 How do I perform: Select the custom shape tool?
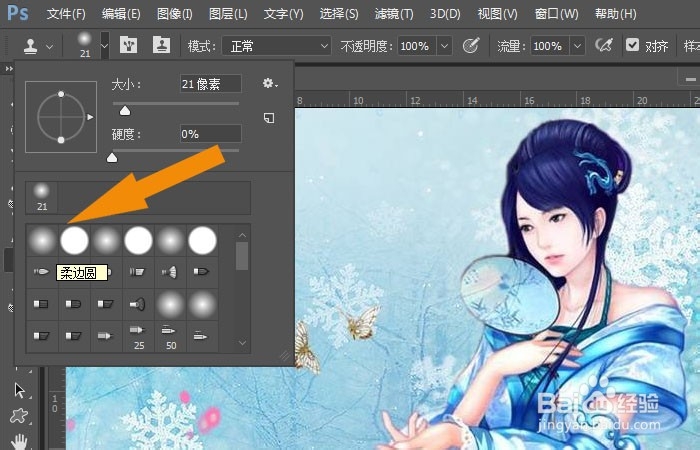(x=19, y=416)
